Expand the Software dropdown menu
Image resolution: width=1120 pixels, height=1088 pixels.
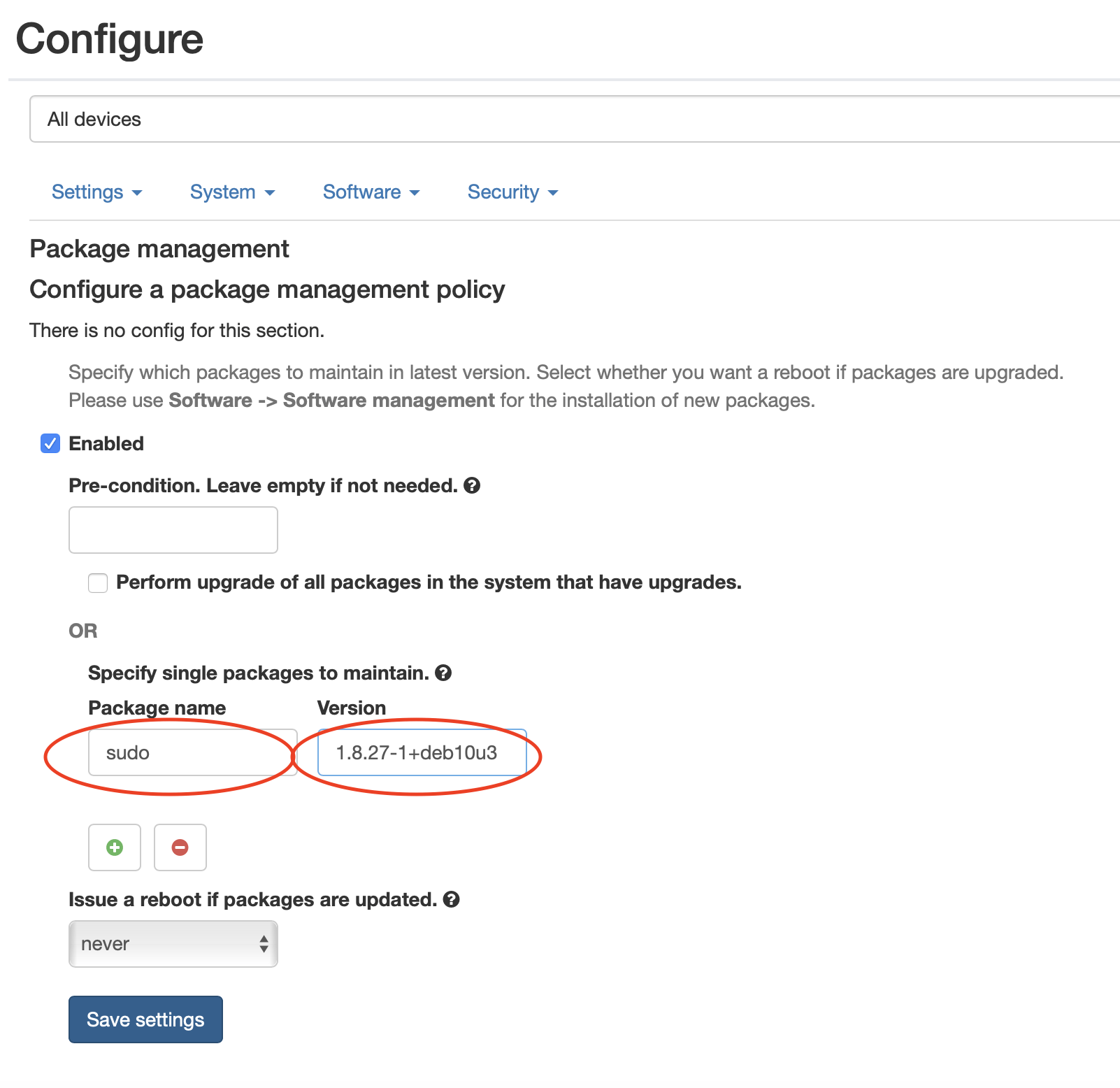click(x=371, y=192)
